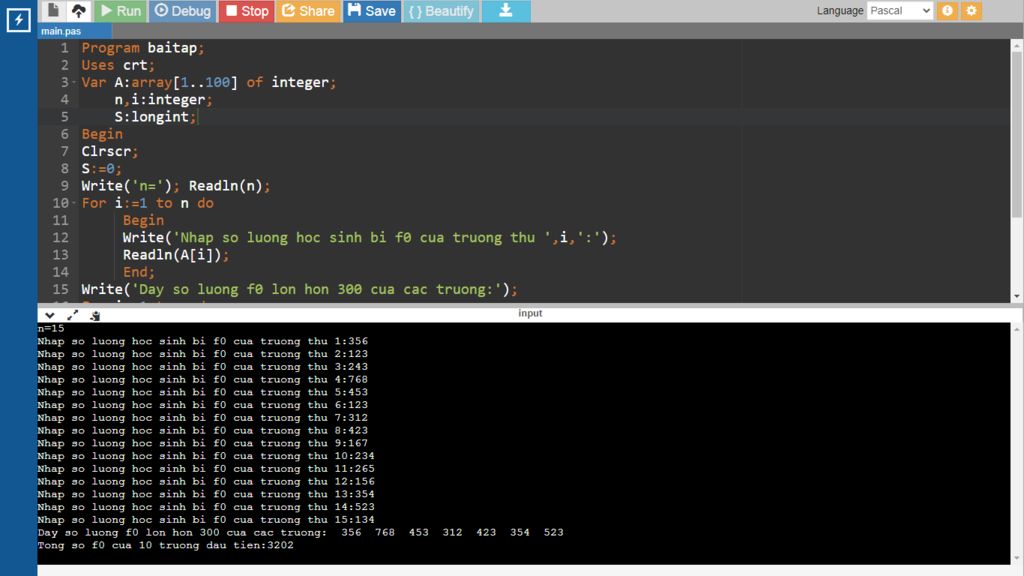Screen dimensions: 1024x576
Task: Beautify the source code
Action: coord(441,10)
